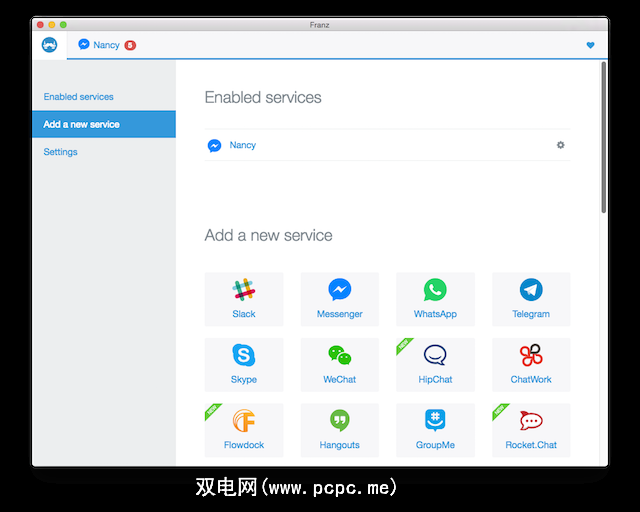This screenshot has width=640, height=512.
Task: Switch to the Nancy Messenger tab
Action: (x=106, y=45)
